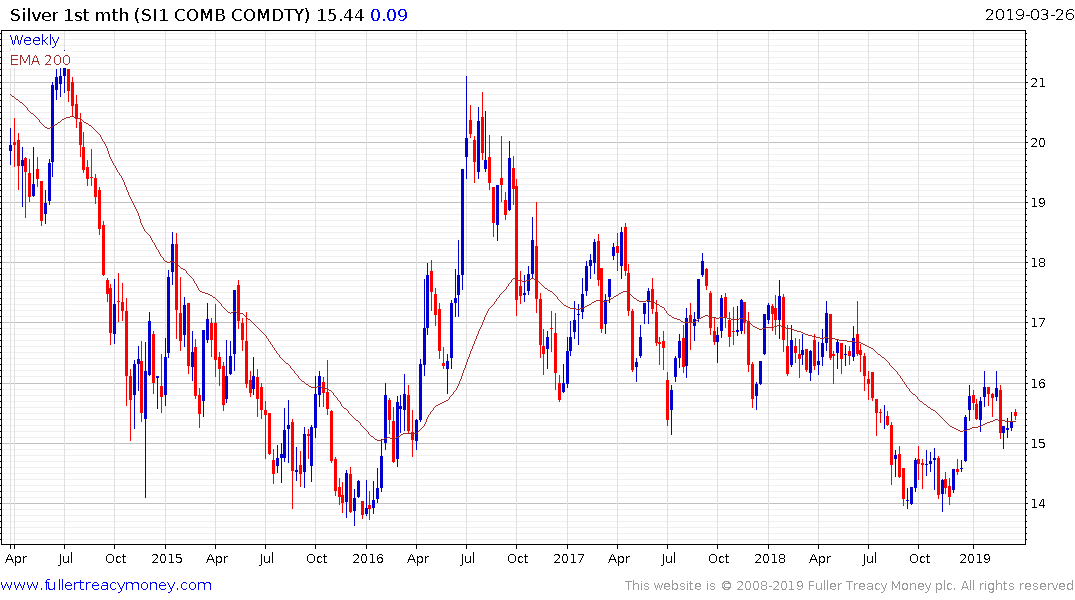The width and height of the screenshot is (1075, 600).
Task: Click the 'Oct' label just before 2019
Action: (x=919, y=558)
